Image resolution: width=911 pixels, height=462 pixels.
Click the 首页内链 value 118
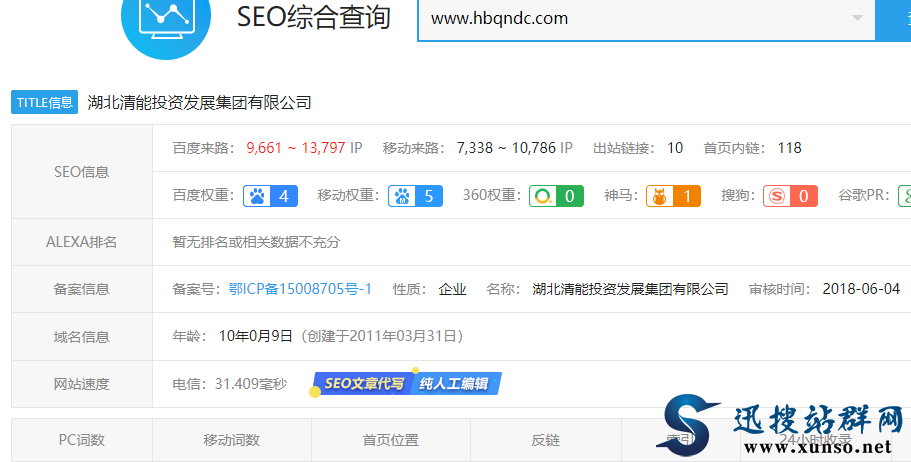(790, 148)
